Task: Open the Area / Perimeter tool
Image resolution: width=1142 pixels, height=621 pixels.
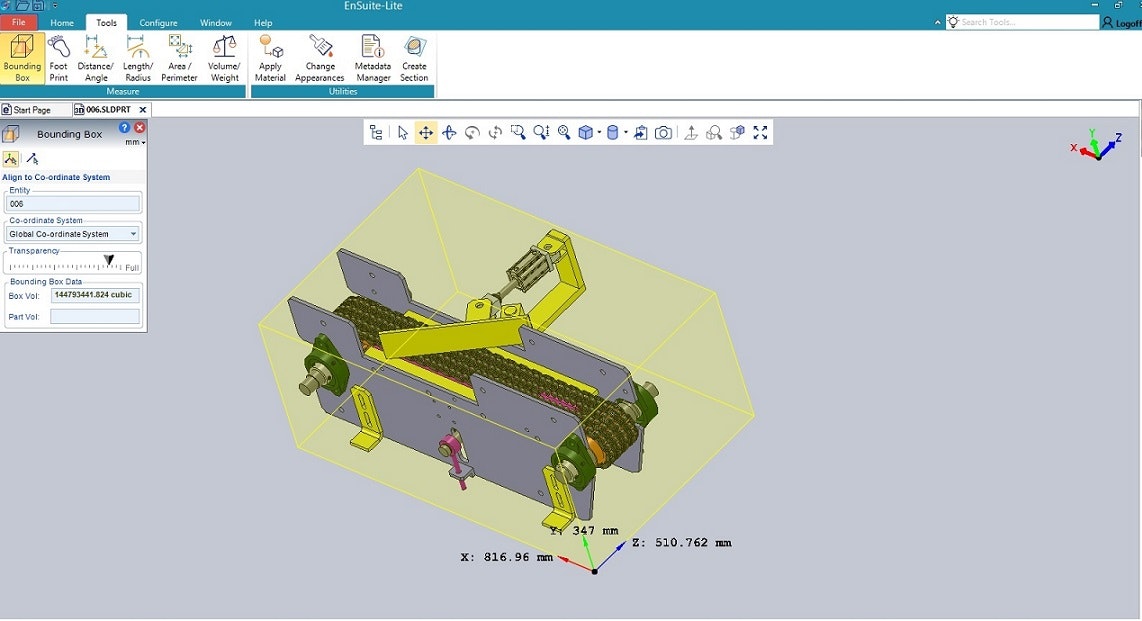Action: [179, 58]
